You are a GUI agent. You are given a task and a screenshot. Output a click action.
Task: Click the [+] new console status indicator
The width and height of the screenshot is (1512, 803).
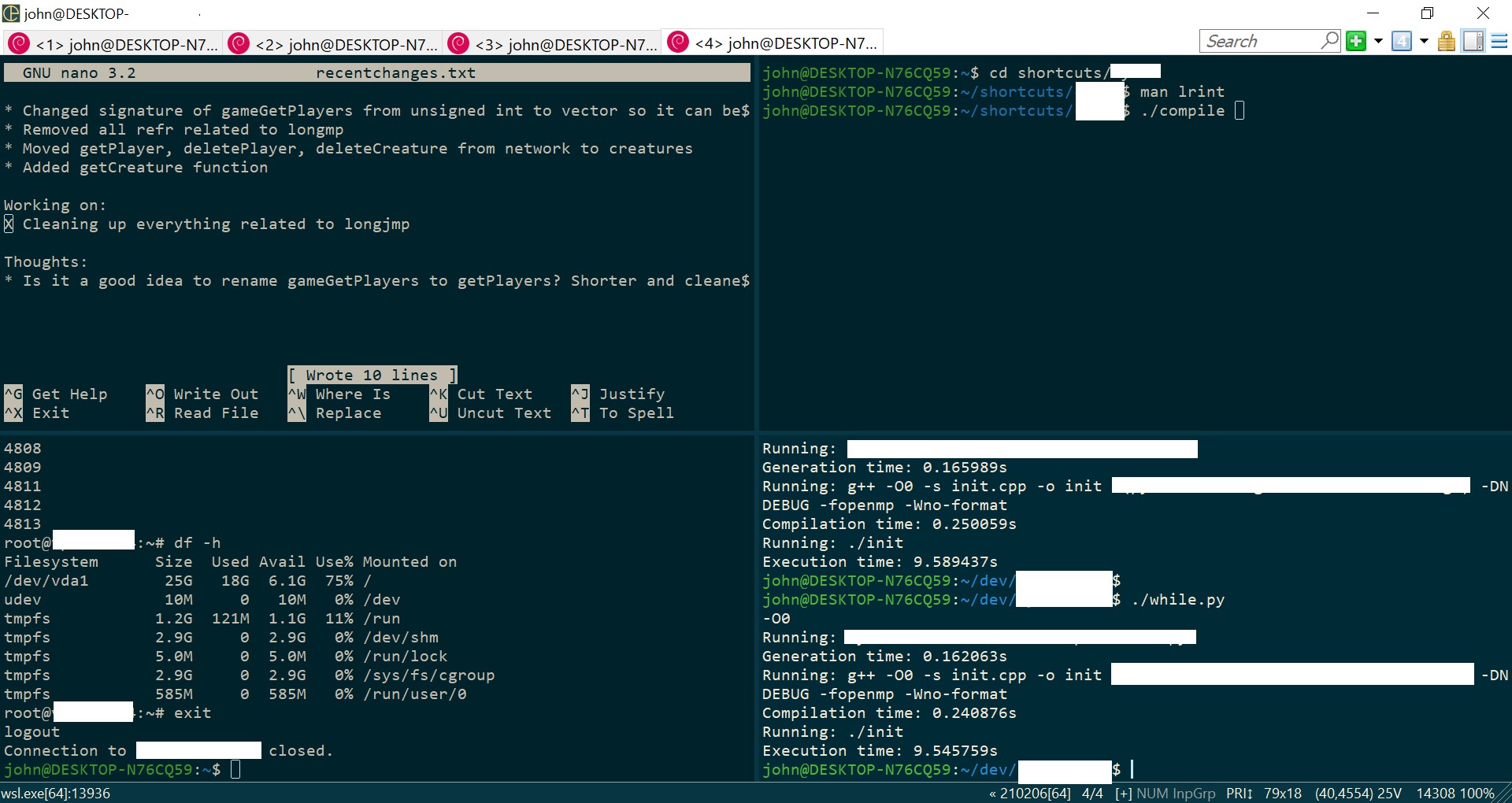point(1123,794)
